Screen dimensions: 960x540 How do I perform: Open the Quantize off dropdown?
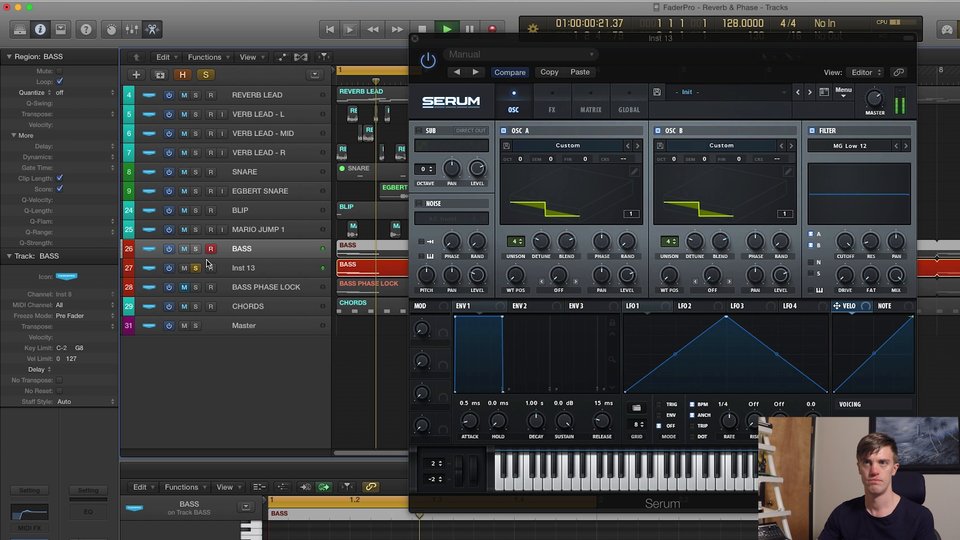click(x=84, y=92)
